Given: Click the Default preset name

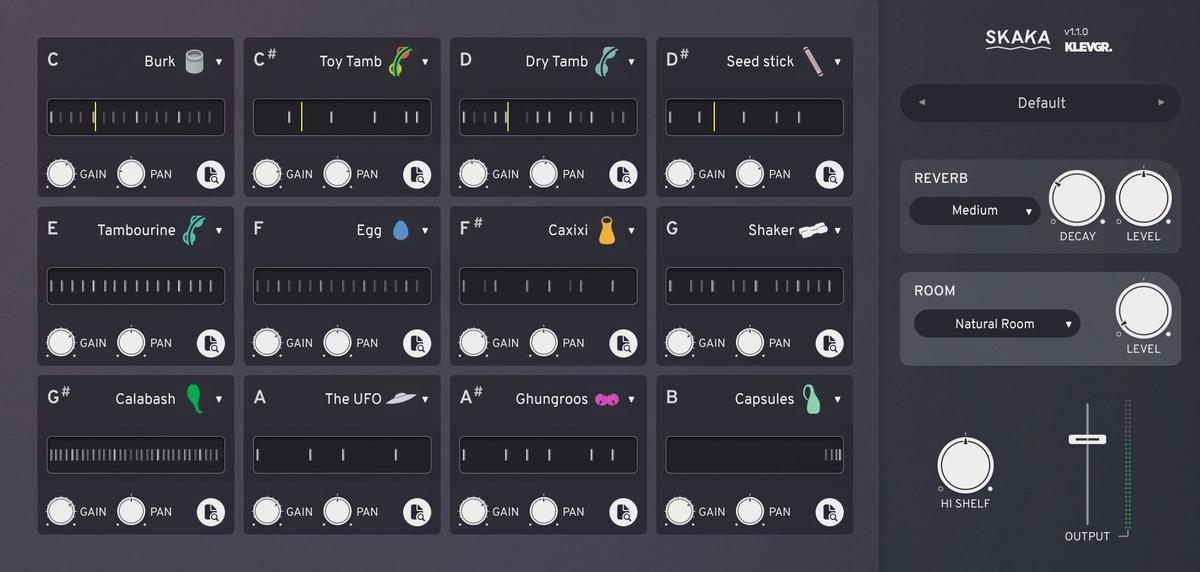Looking at the screenshot, I should coord(1041,103).
